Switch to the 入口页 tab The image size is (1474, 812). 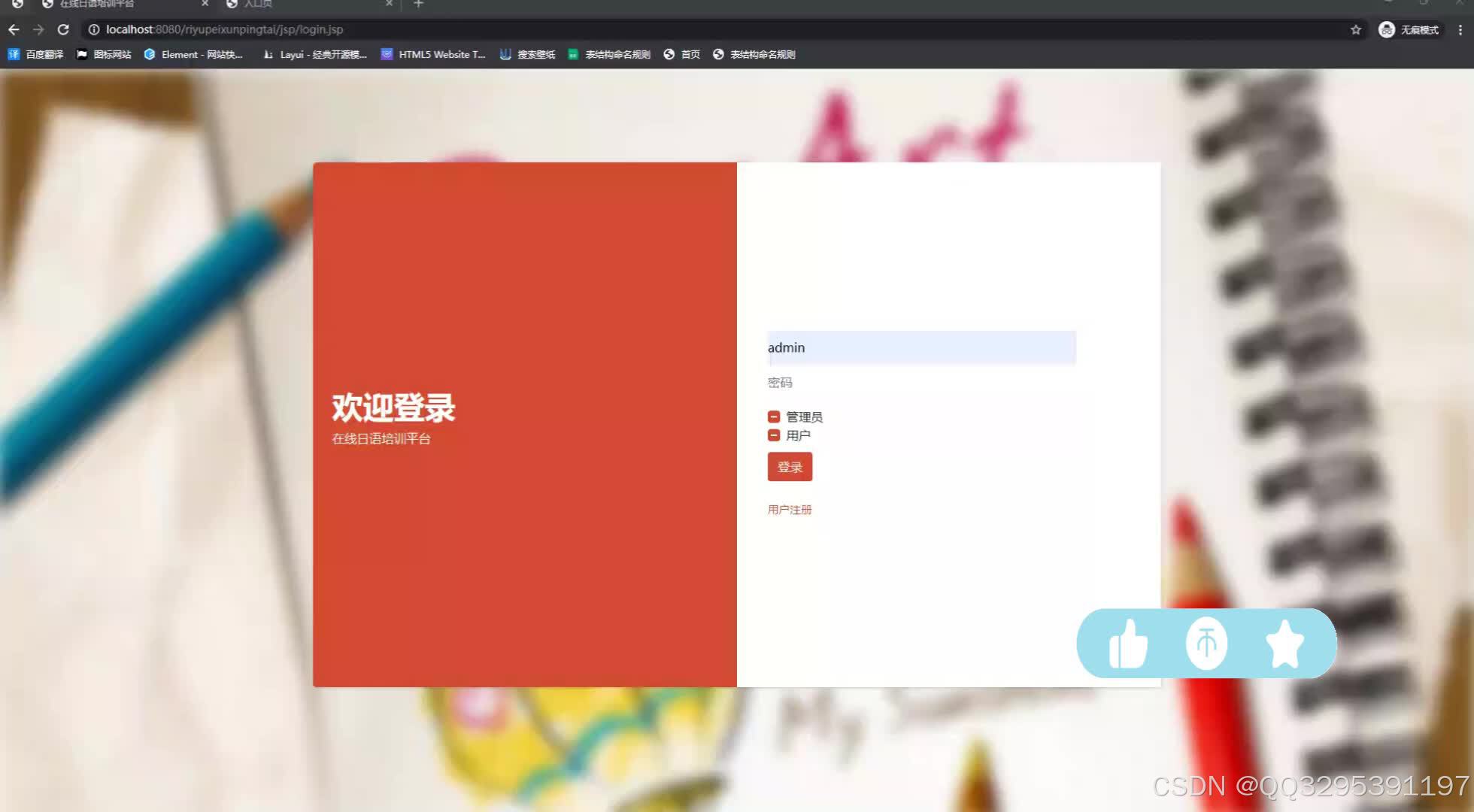click(308, 4)
